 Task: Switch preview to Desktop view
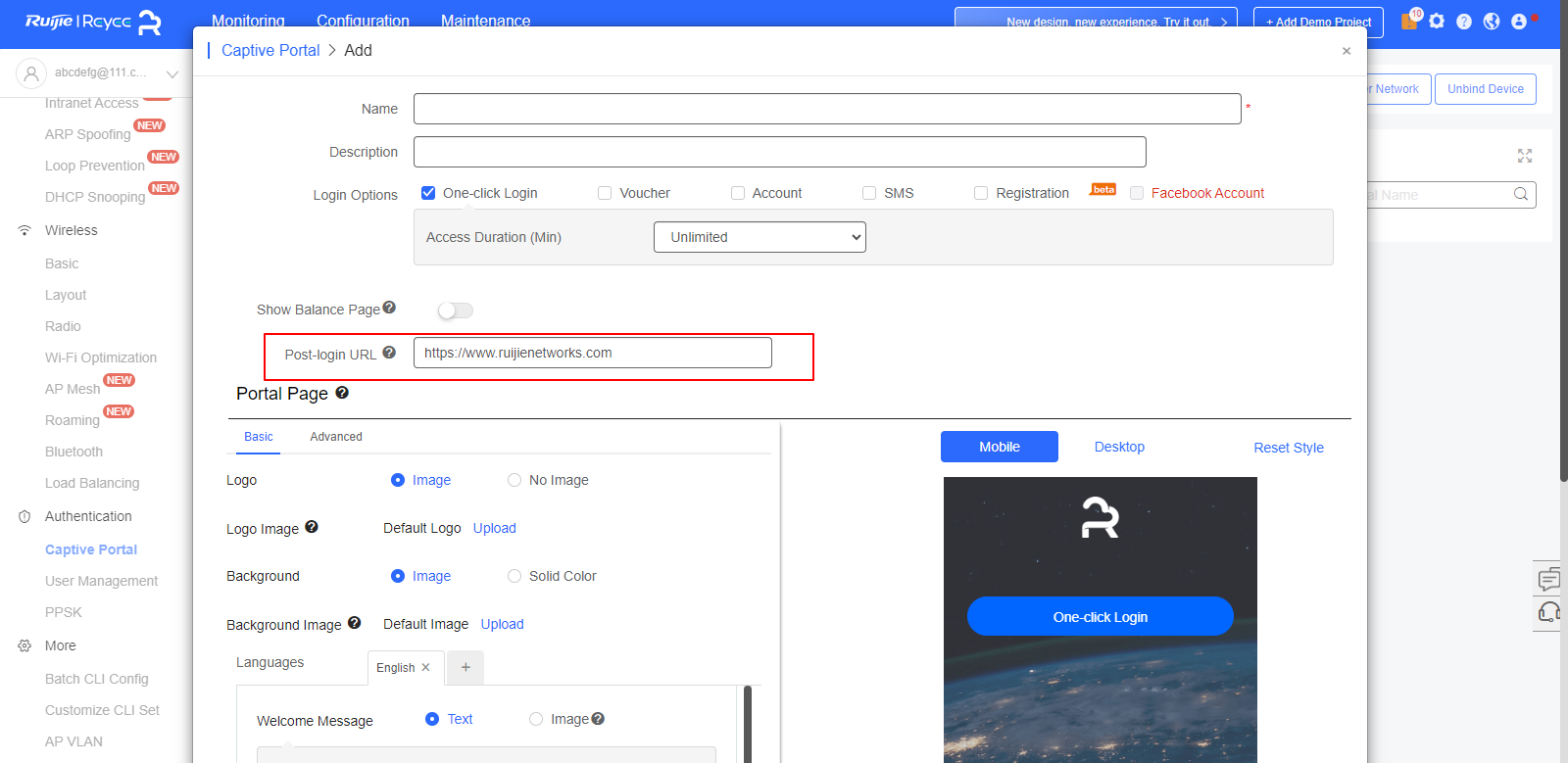(x=1119, y=447)
